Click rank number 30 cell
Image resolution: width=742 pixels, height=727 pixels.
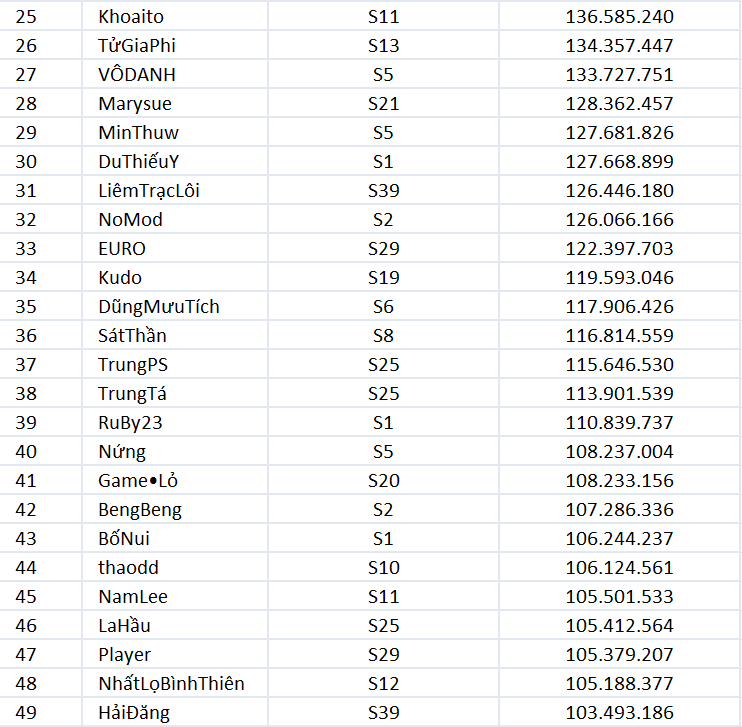[41, 161]
